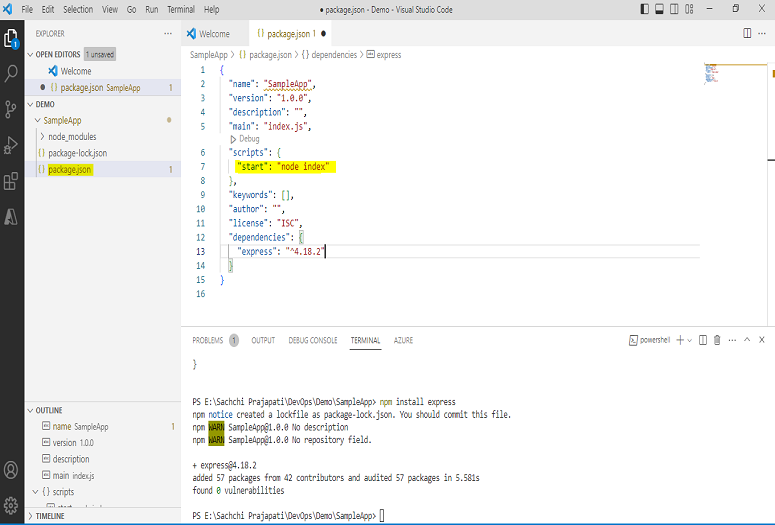Select the powershell terminal label
The height and width of the screenshot is (525, 775).
(x=649, y=340)
